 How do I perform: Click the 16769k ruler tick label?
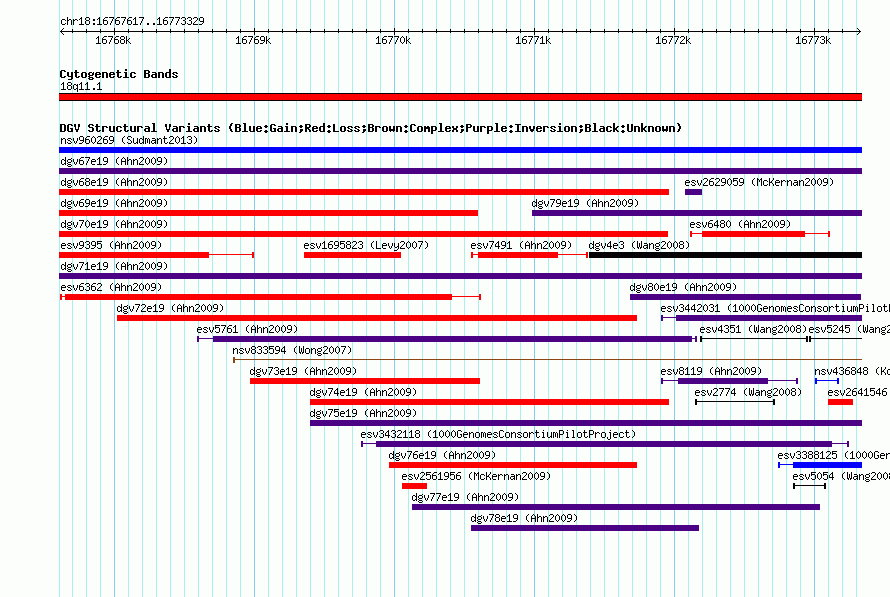[x=253, y=40]
